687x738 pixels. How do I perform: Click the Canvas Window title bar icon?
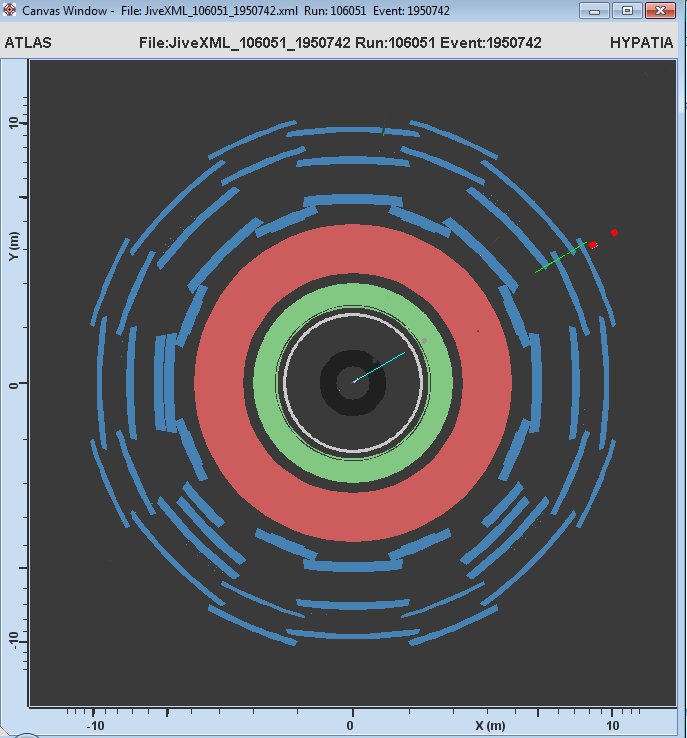[11, 10]
